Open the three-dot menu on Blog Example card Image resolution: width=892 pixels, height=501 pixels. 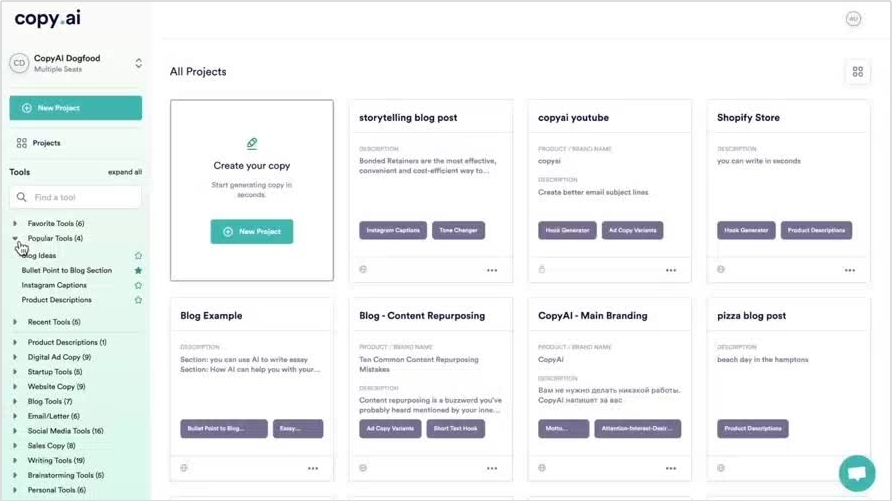coord(313,468)
